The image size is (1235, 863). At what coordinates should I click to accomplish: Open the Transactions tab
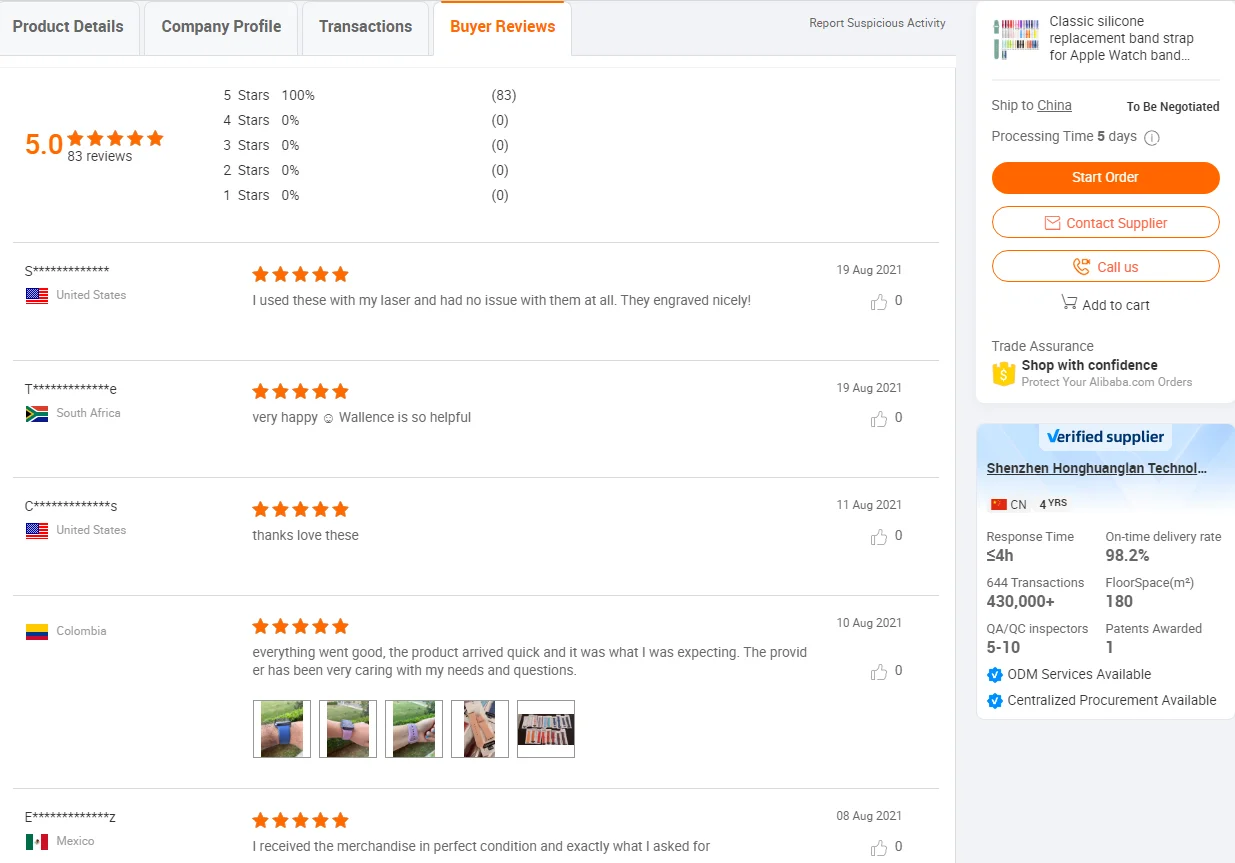click(x=365, y=27)
